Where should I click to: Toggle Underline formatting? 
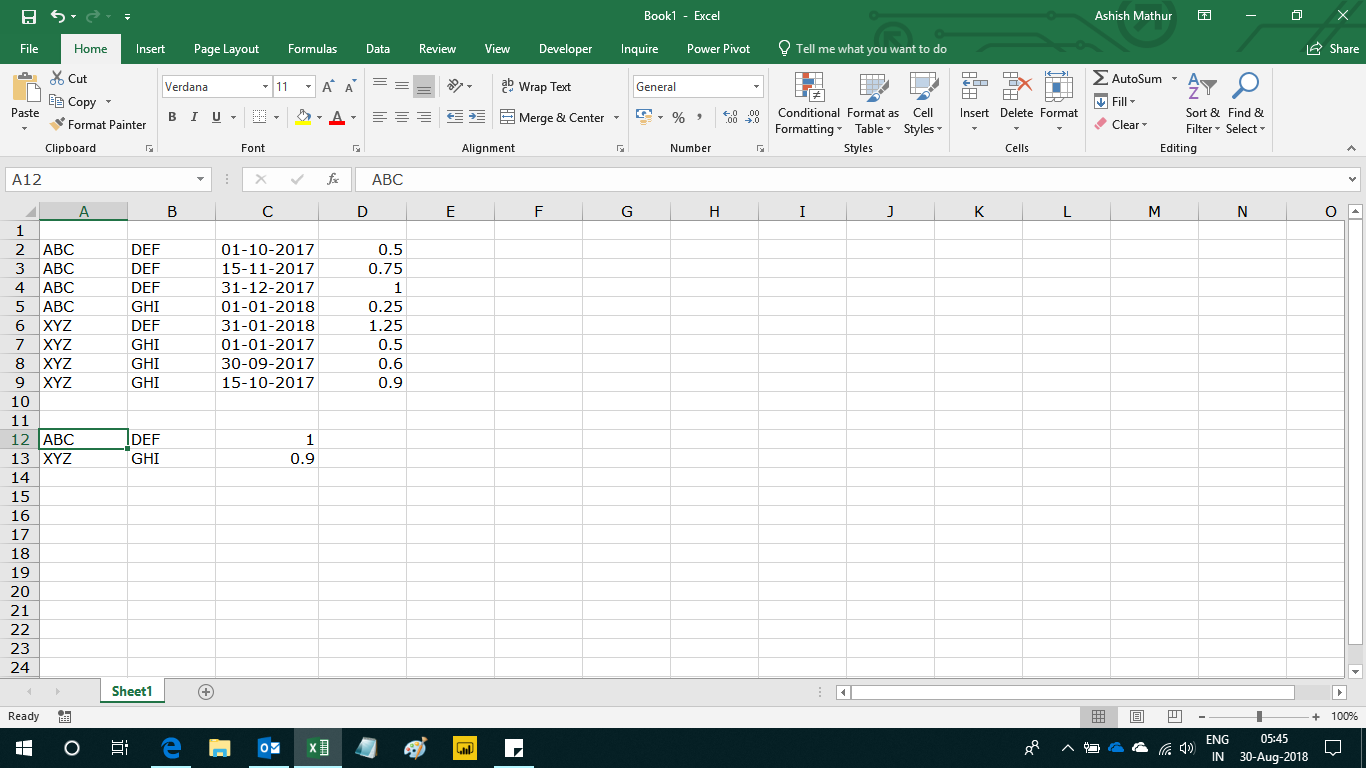217,118
